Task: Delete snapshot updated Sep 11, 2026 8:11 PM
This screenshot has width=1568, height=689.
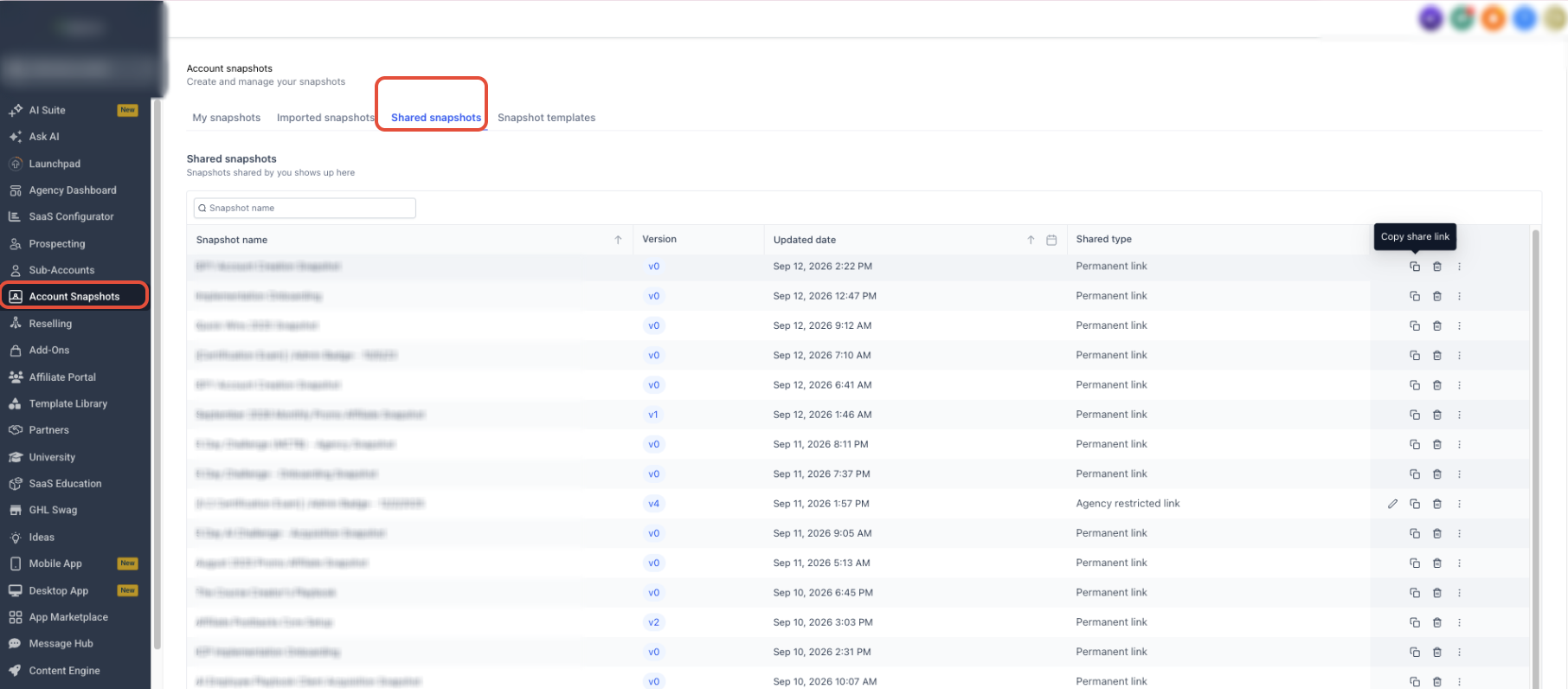Action: click(1437, 444)
